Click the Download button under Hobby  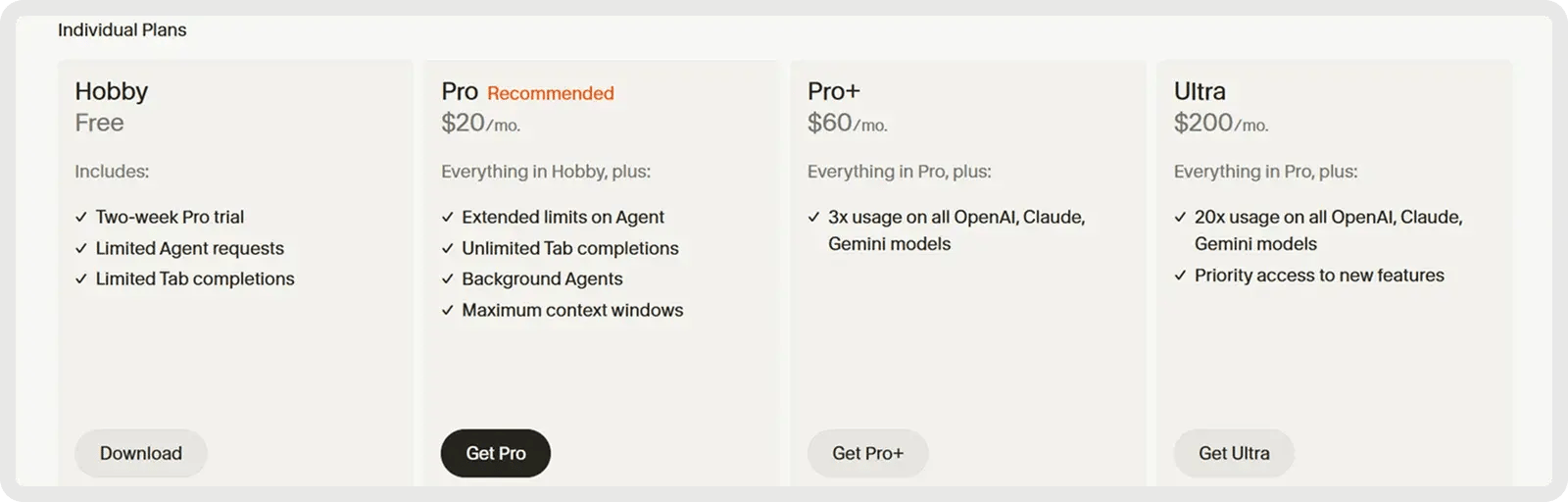tap(141, 453)
